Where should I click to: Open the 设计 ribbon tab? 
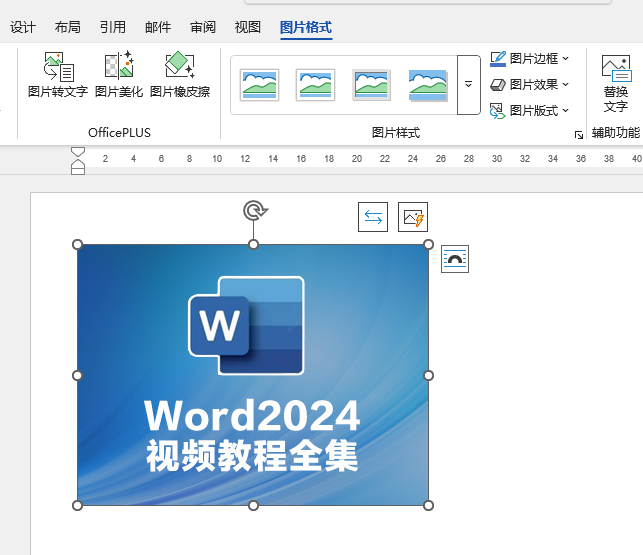[x=23, y=27]
